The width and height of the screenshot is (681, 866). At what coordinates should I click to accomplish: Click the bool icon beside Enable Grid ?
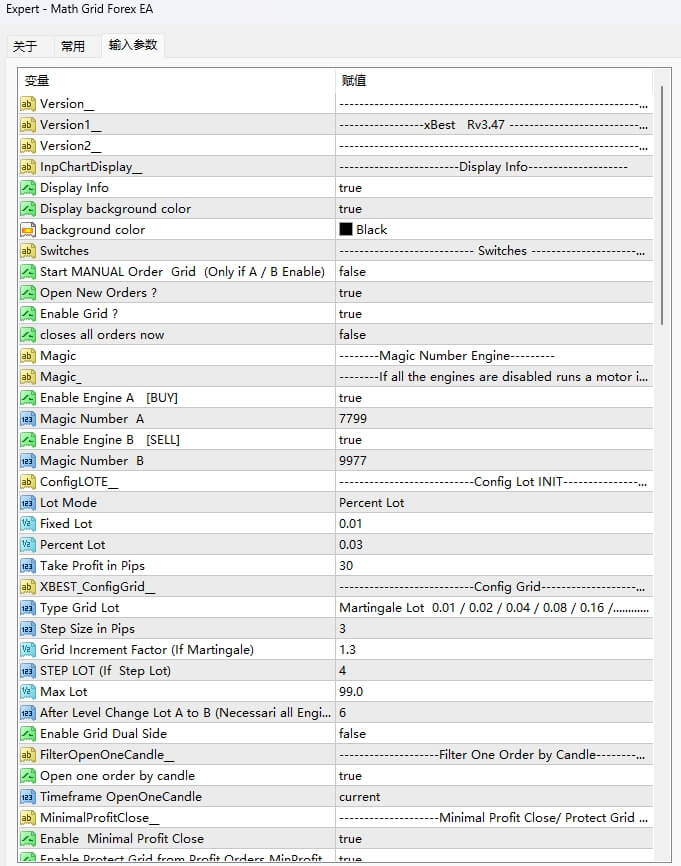click(27, 314)
